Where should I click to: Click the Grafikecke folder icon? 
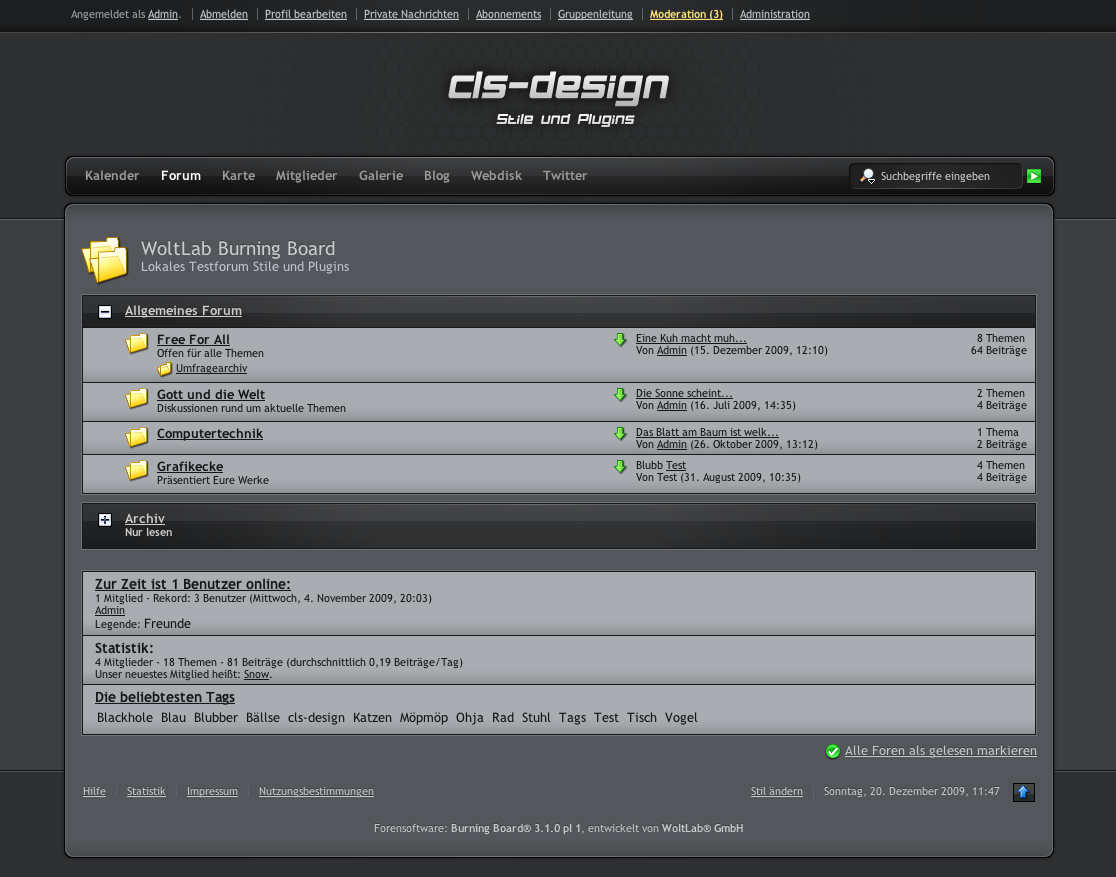(137, 470)
